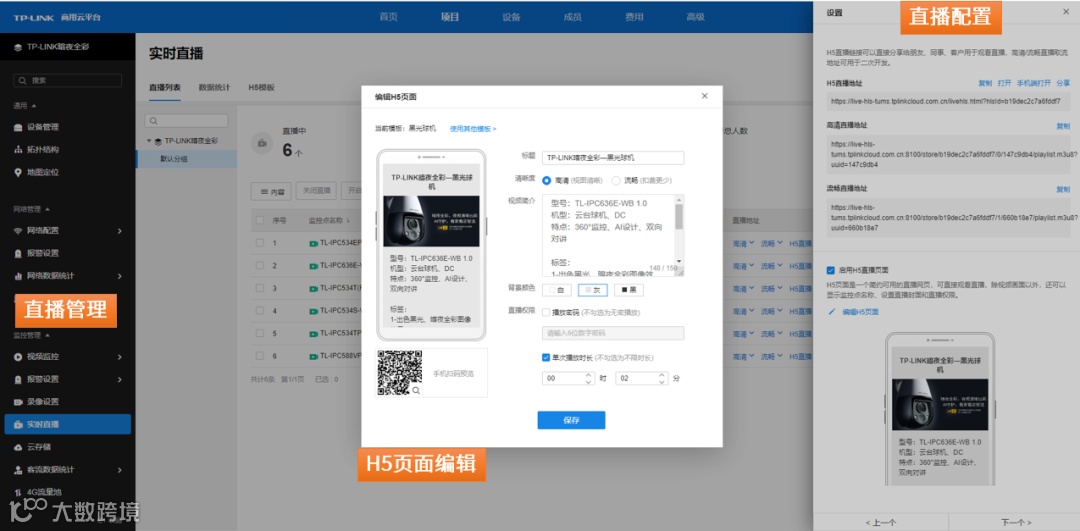Image resolution: width=1080 pixels, height=531 pixels.
Task: Open 视频监控 video monitoring
Action: click(x=43, y=357)
